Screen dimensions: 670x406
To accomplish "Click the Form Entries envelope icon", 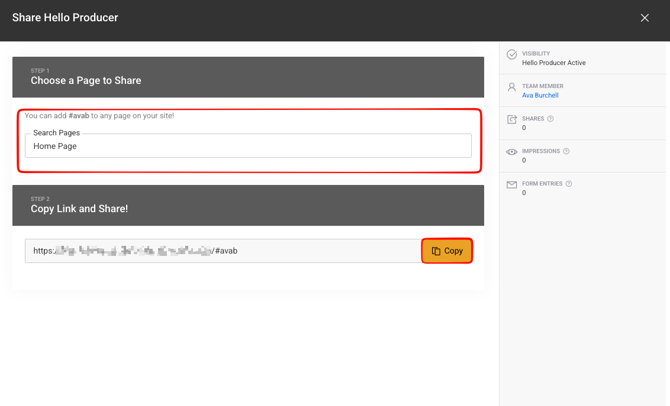I will (x=512, y=185).
